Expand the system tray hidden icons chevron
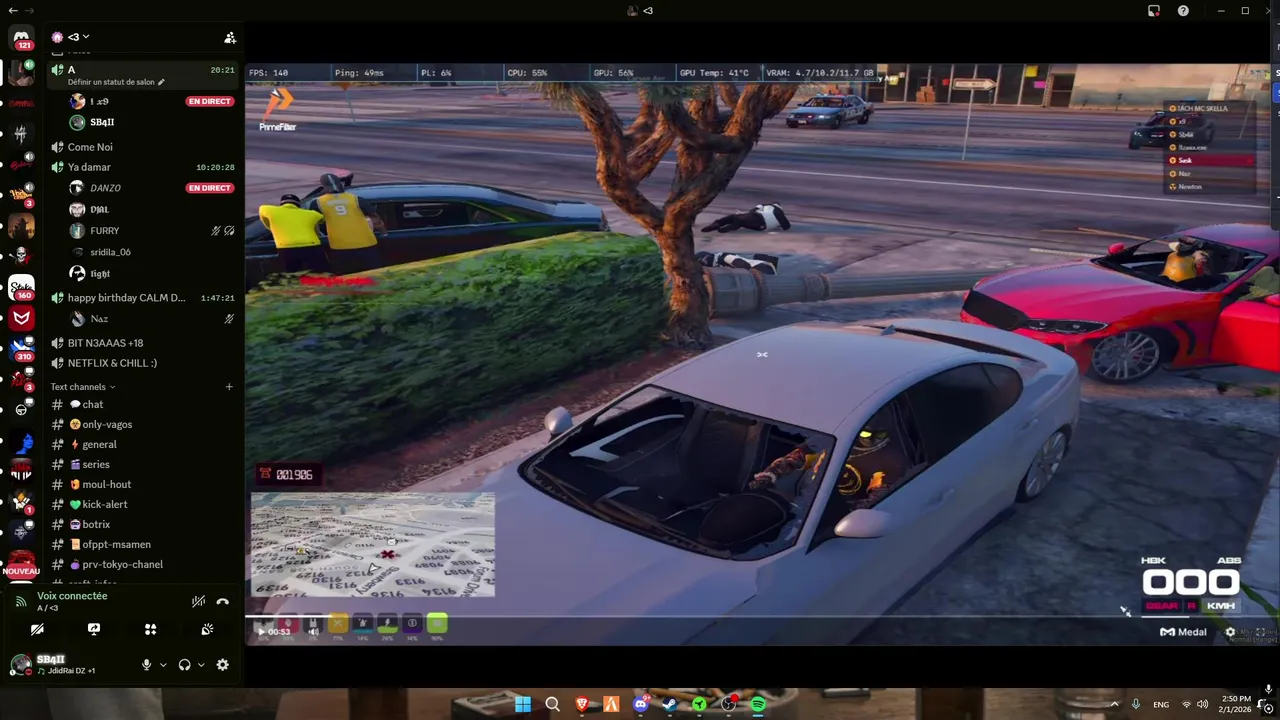 pyautogui.click(x=1114, y=704)
